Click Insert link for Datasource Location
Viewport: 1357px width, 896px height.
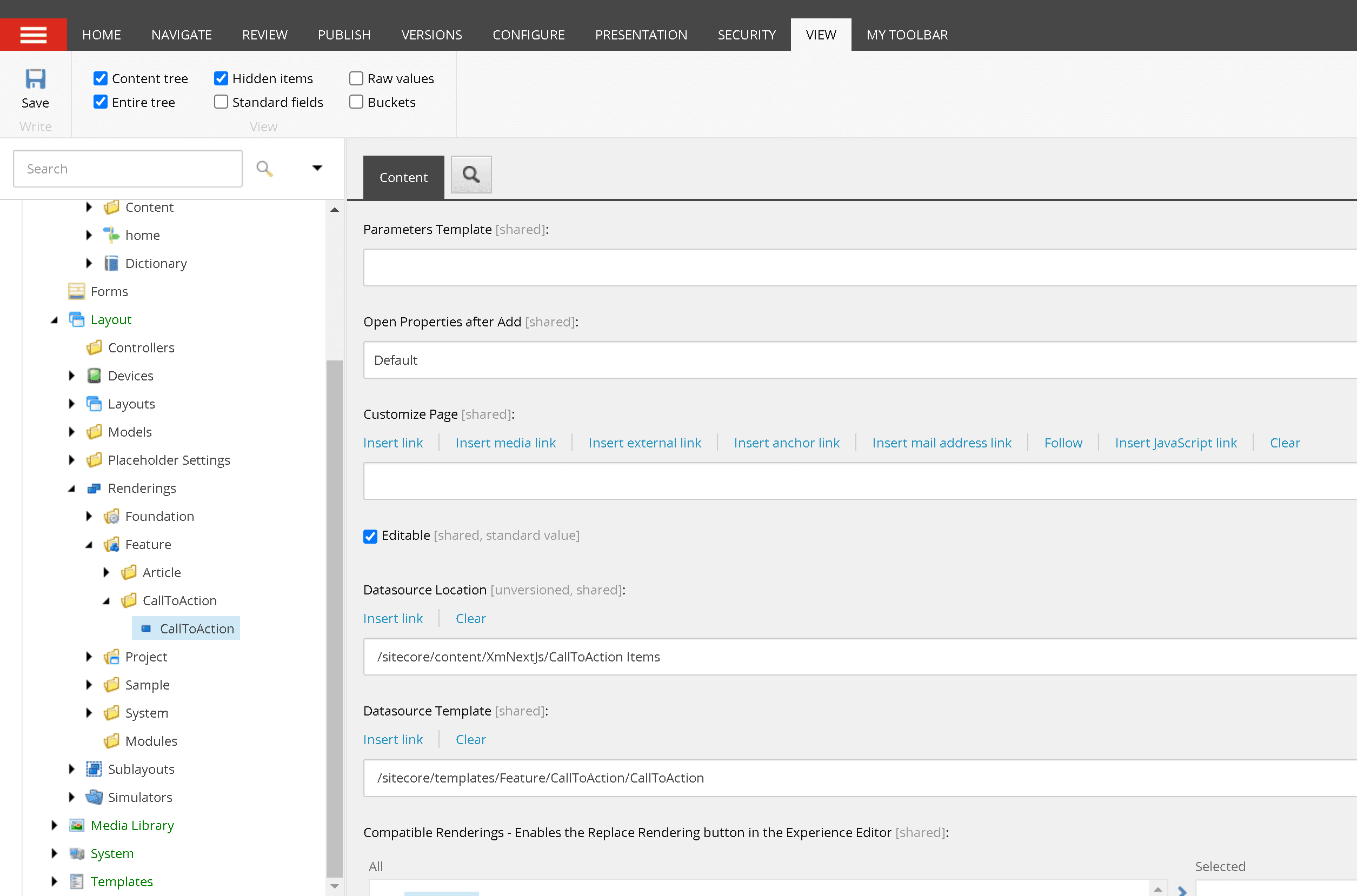point(392,618)
